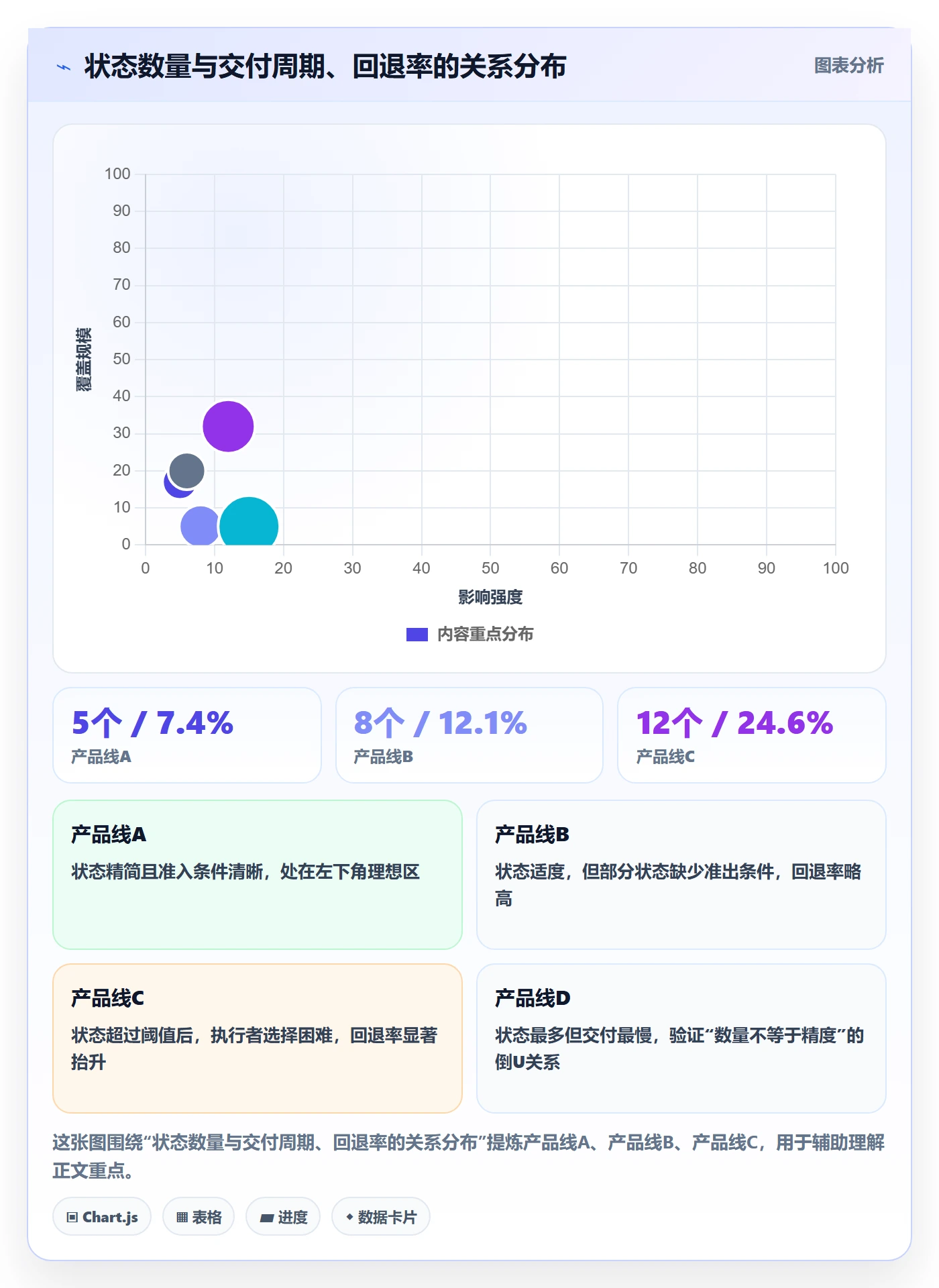
Task: Open the 产品线D description card
Action: [x=681, y=1038]
